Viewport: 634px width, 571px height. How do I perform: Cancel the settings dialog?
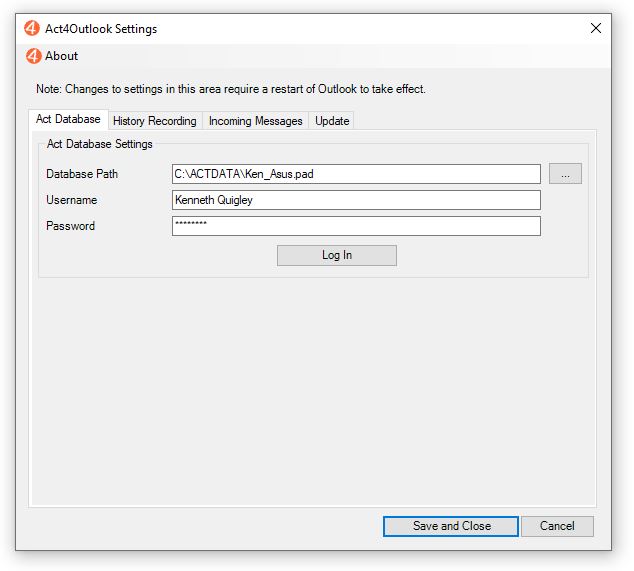pyautogui.click(x=557, y=526)
